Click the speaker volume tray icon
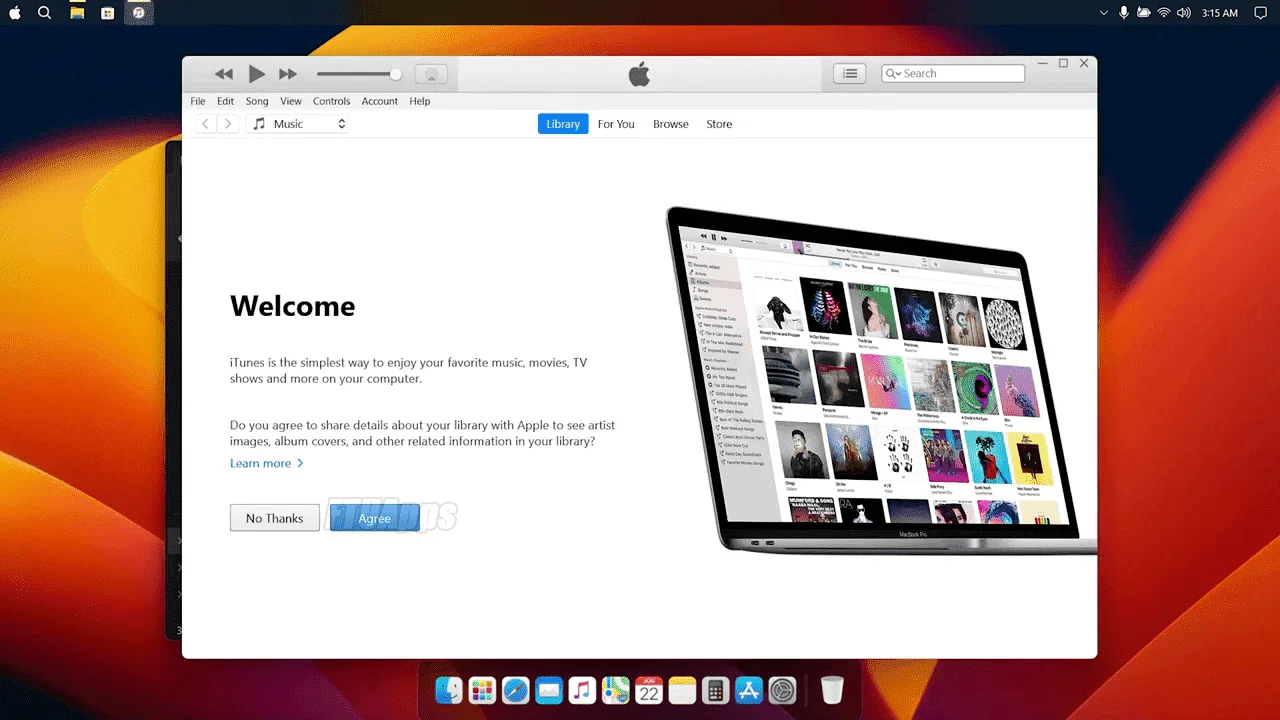 tap(1184, 13)
